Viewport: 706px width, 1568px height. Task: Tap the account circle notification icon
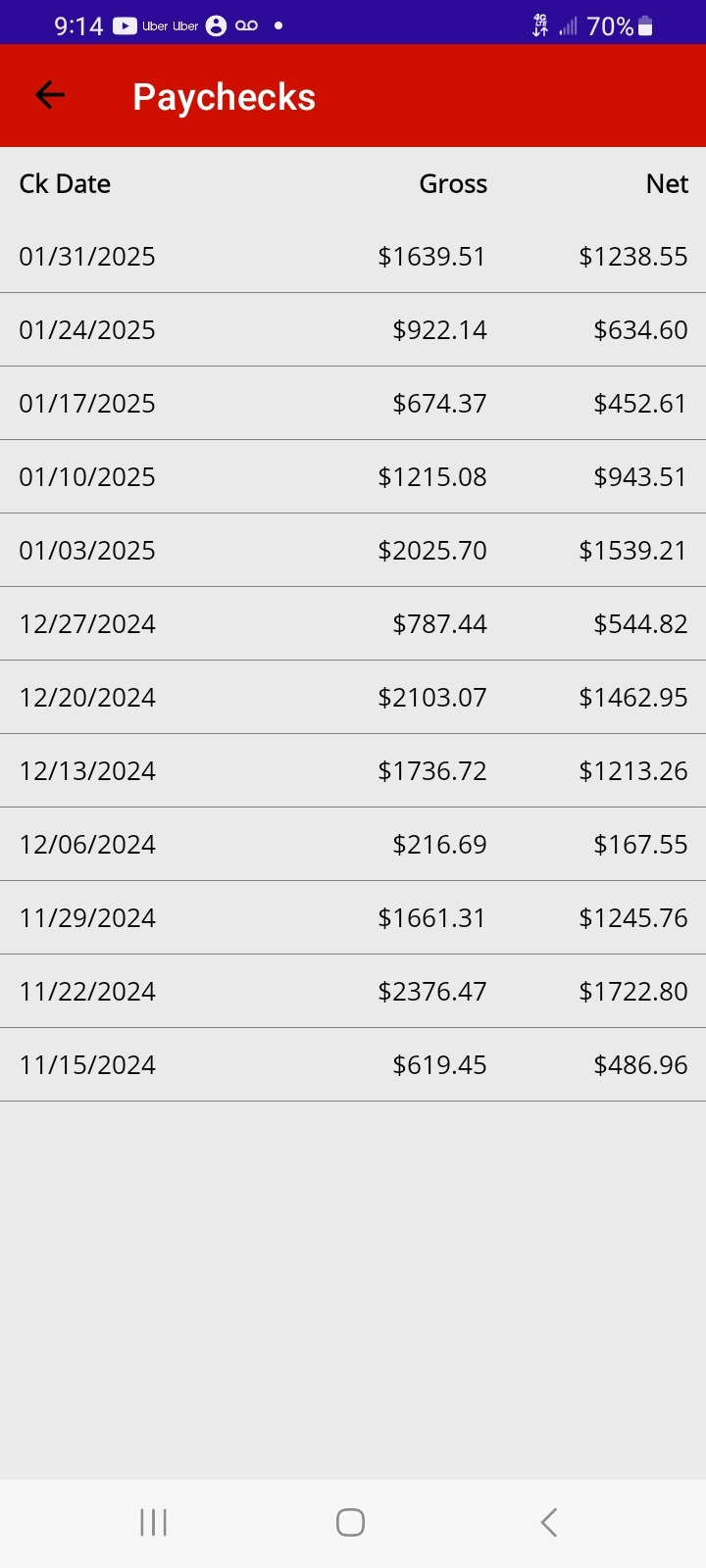point(217,26)
